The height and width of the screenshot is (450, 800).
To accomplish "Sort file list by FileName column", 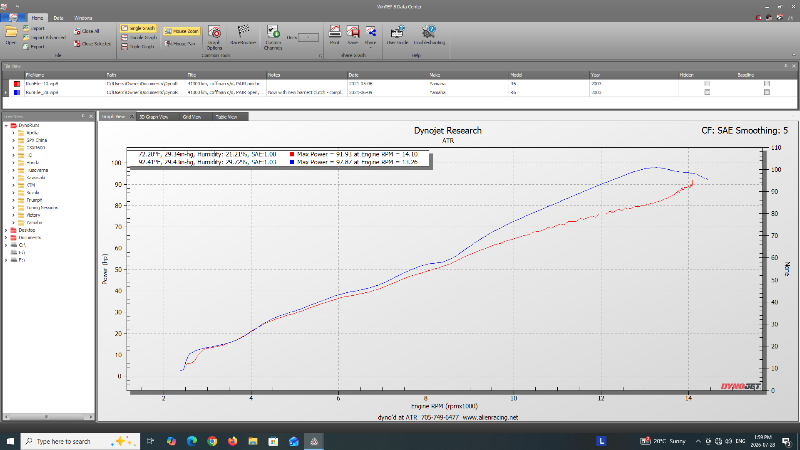I will pyautogui.click(x=64, y=75).
